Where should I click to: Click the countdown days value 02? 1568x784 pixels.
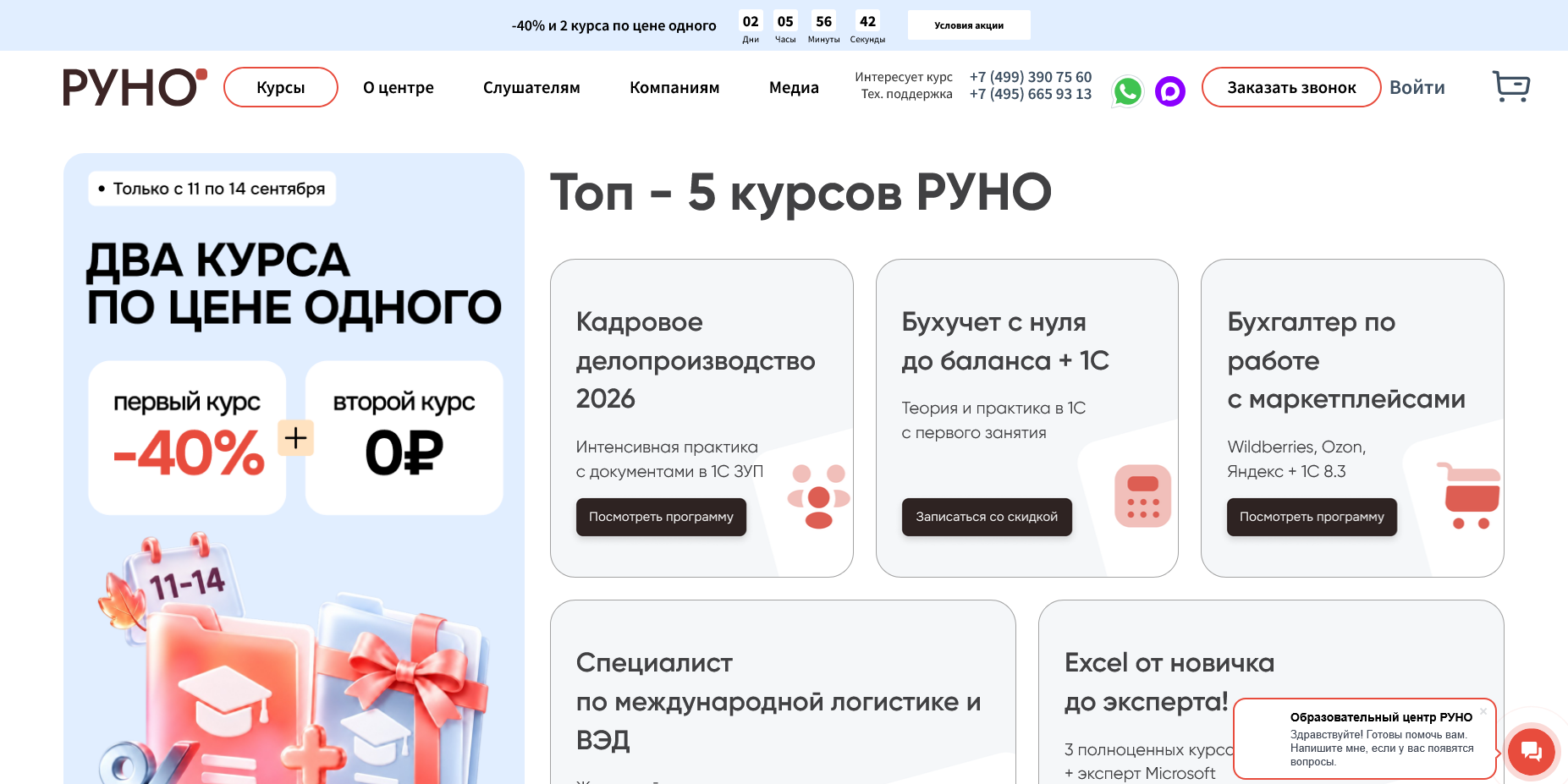coord(751,21)
